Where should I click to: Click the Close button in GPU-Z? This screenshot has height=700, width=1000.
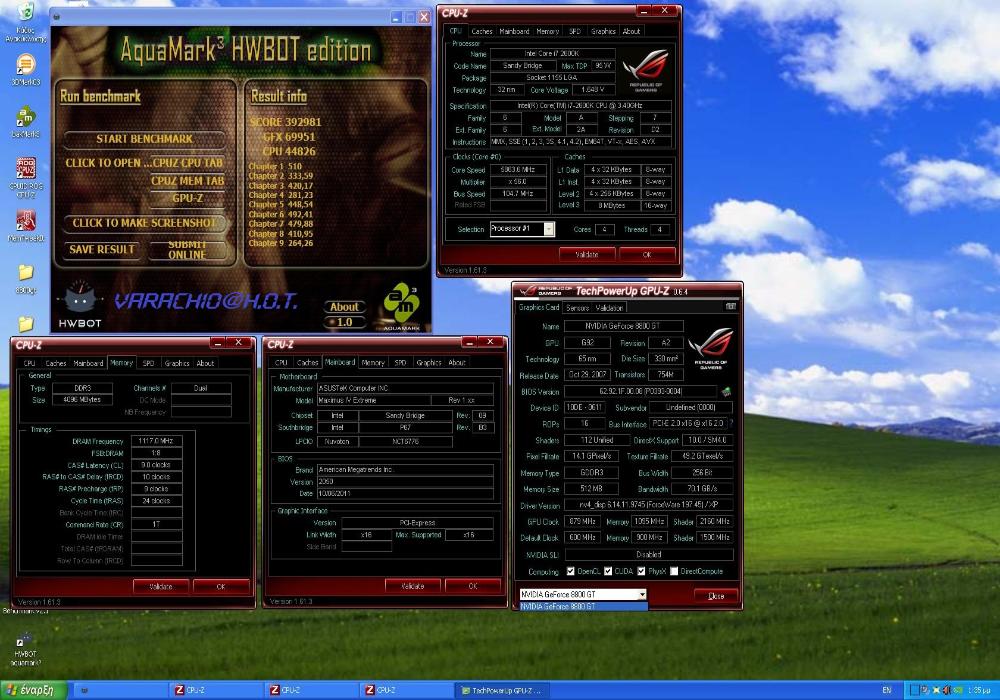pos(716,596)
